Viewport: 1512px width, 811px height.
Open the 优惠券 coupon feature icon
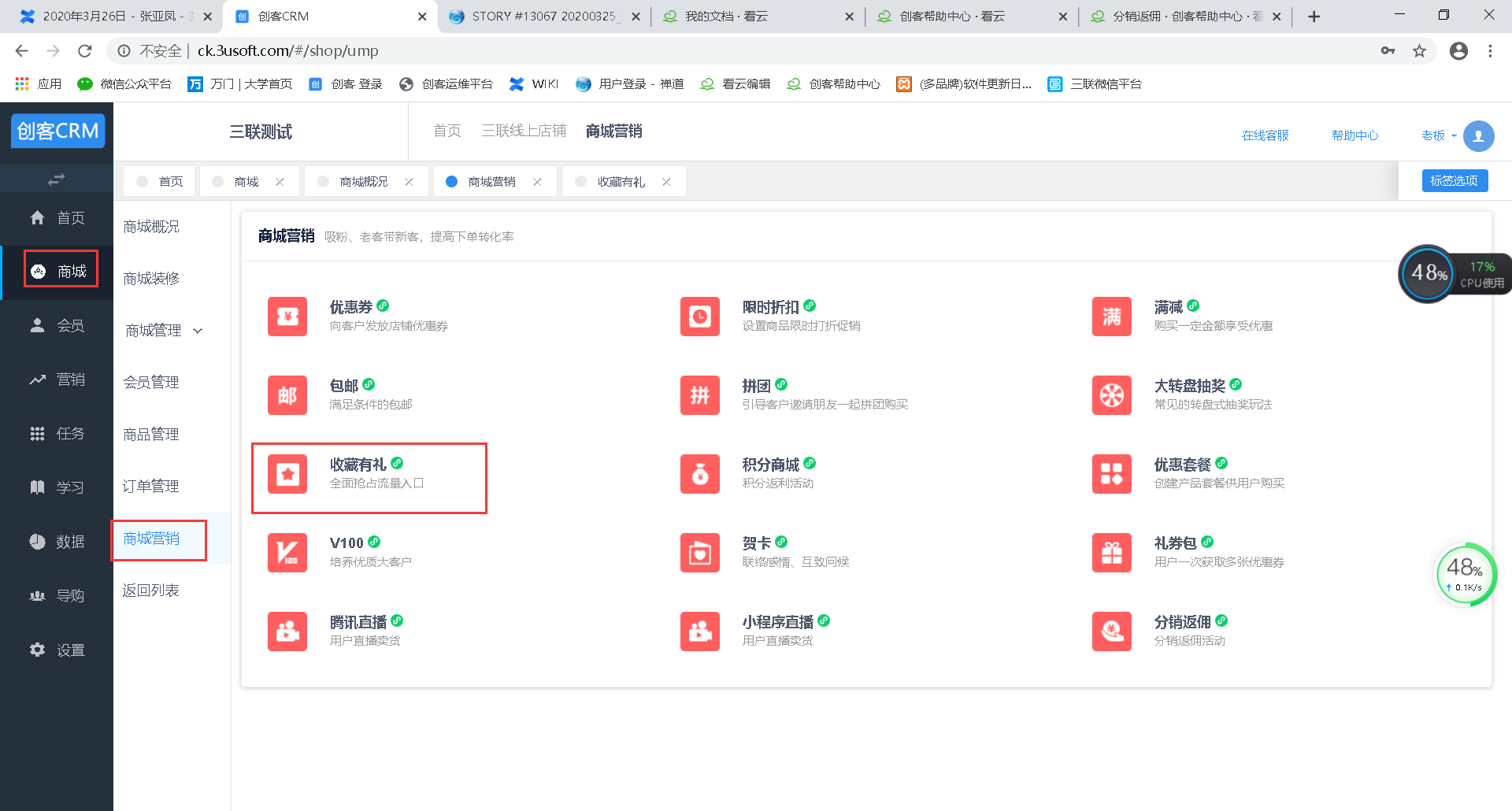[287, 317]
